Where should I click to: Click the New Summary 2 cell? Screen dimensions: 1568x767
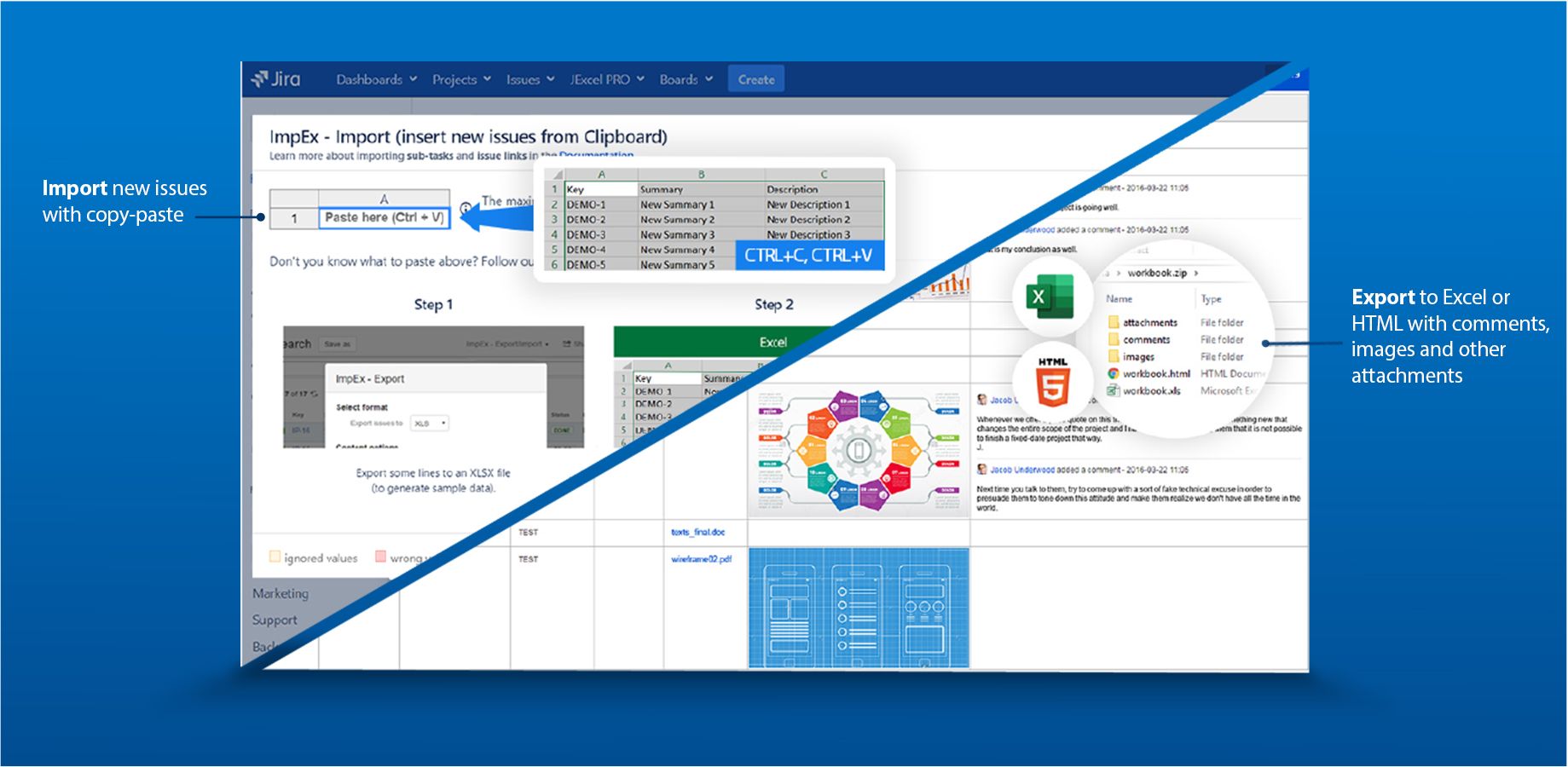click(701, 220)
